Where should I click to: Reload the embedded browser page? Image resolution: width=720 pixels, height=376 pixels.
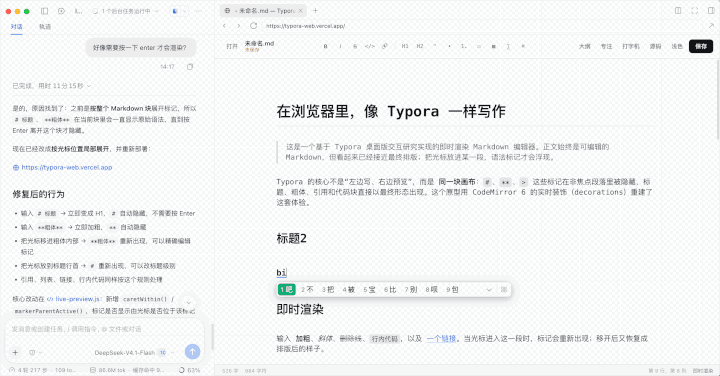tap(253, 26)
